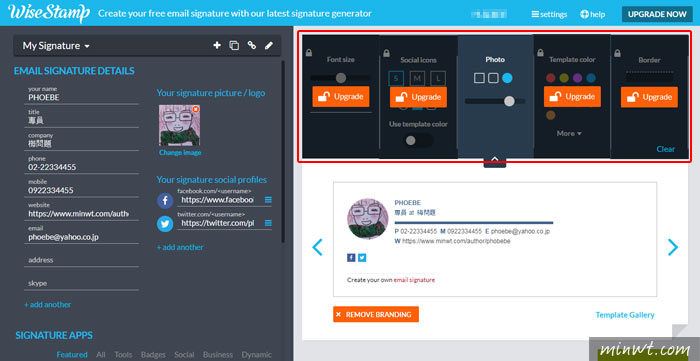This screenshot has width=700, height=361.
Task: Click the Social icons lock icon
Action: (386, 53)
